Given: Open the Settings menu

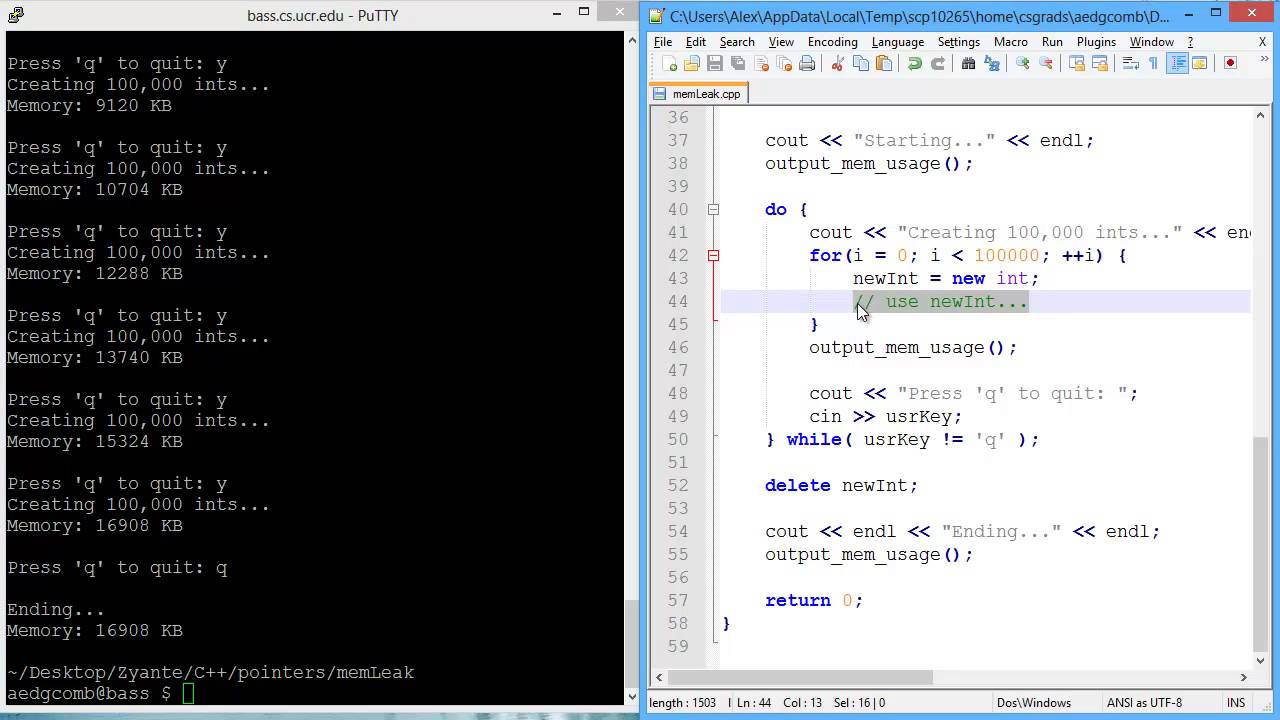Looking at the screenshot, I should pos(959,42).
